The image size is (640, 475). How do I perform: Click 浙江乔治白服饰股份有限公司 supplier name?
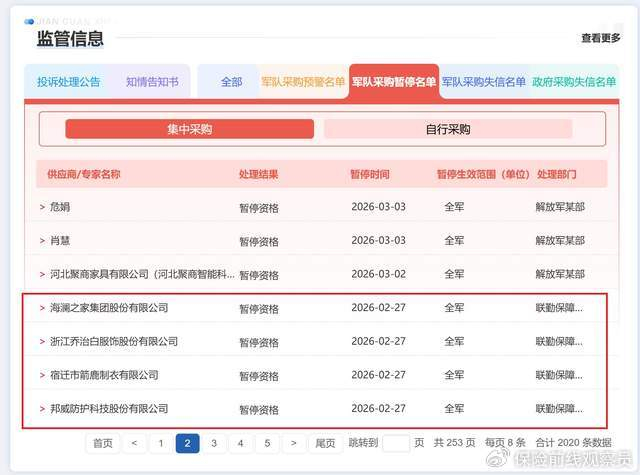(114, 341)
